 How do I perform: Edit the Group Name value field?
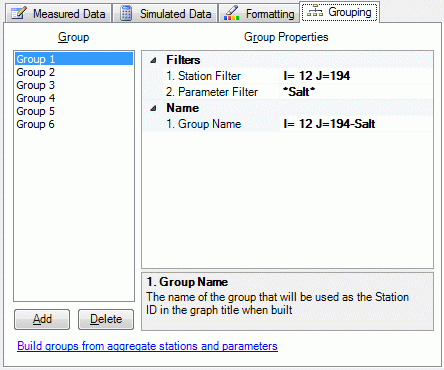(x=356, y=124)
